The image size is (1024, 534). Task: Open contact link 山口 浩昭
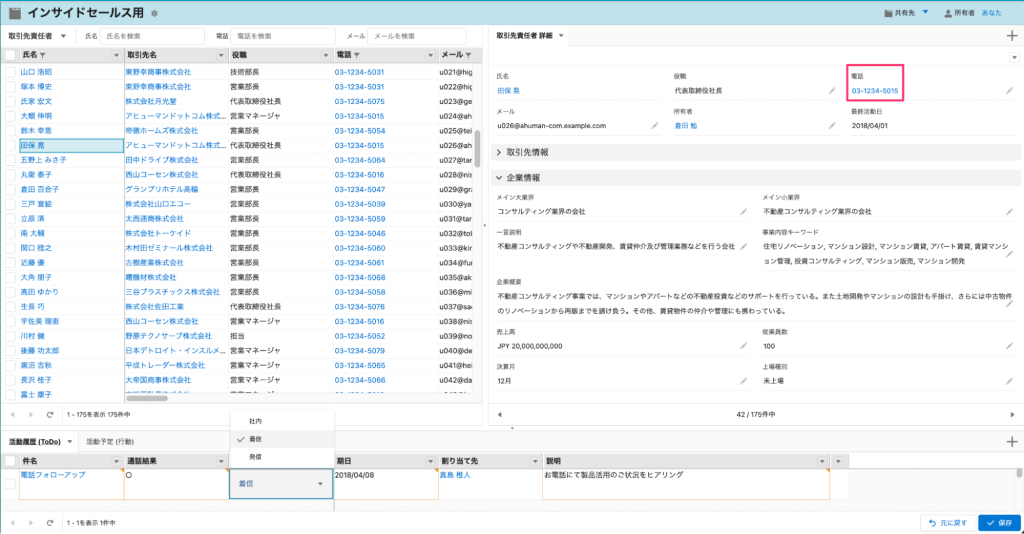(x=36, y=72)
